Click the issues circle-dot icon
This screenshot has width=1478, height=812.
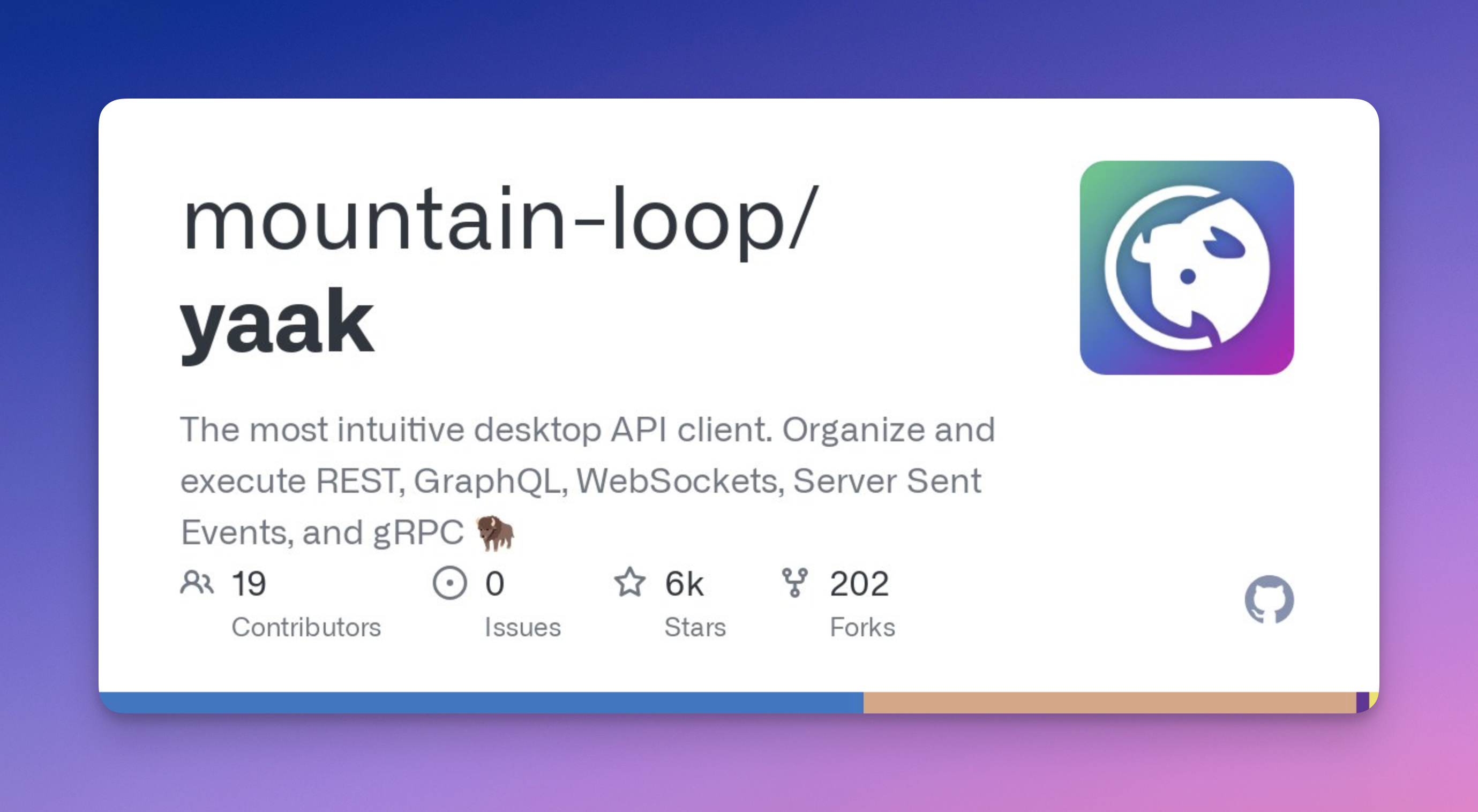click(449, 583)
